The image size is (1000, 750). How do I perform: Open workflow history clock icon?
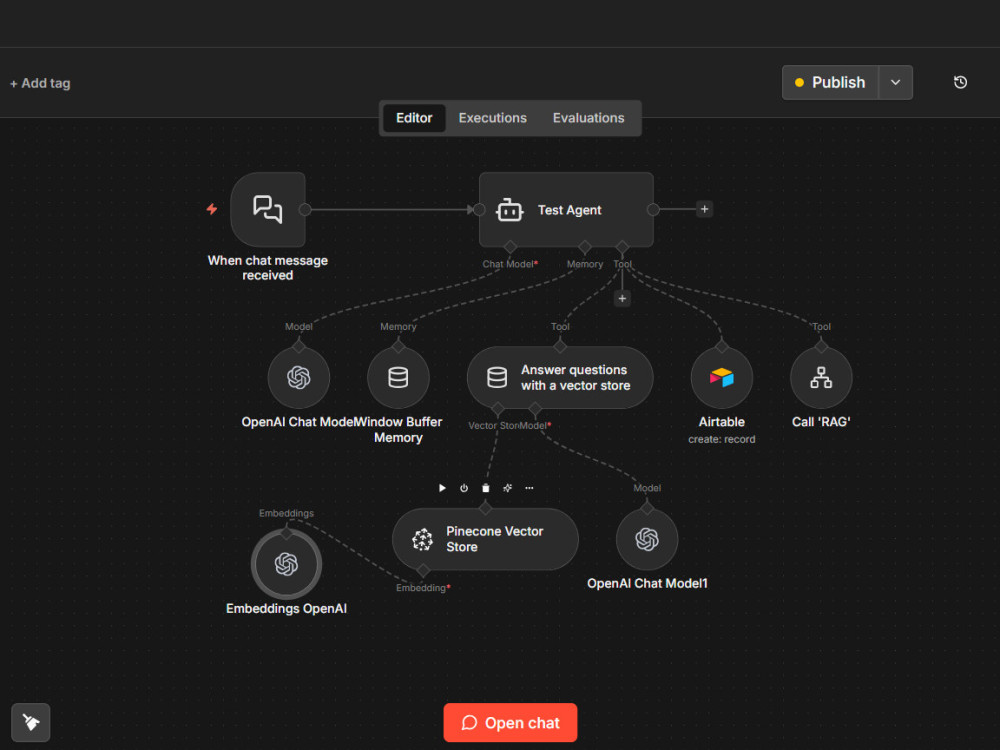pyautogui.click(x=960, y=82)
